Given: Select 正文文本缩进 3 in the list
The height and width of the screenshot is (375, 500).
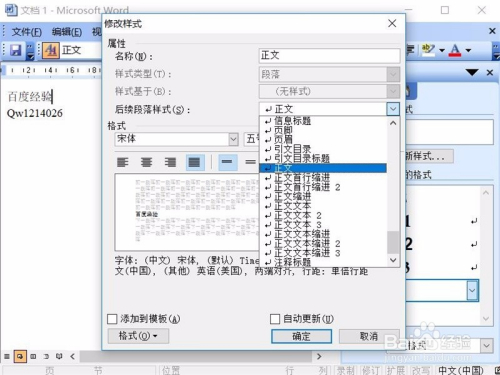Looking at the screenshot, I should pyautogui.click(x=323, y=253).
